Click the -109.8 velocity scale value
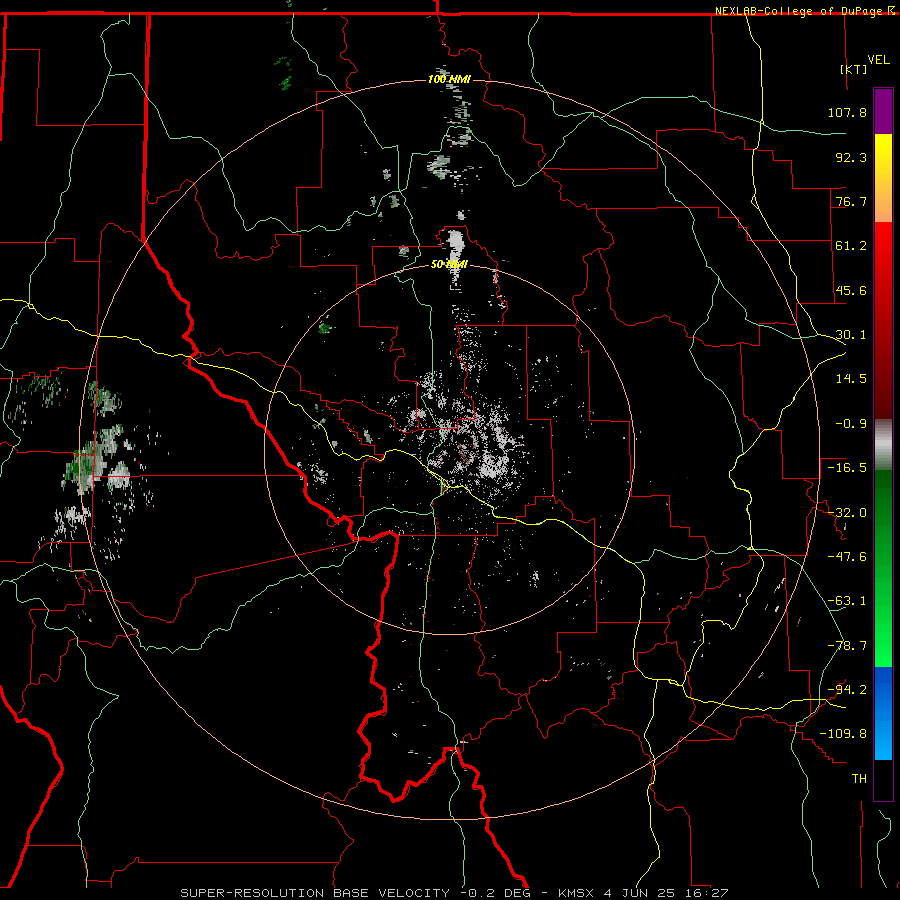The image size is (900, 900). click(x=843, y=734)
